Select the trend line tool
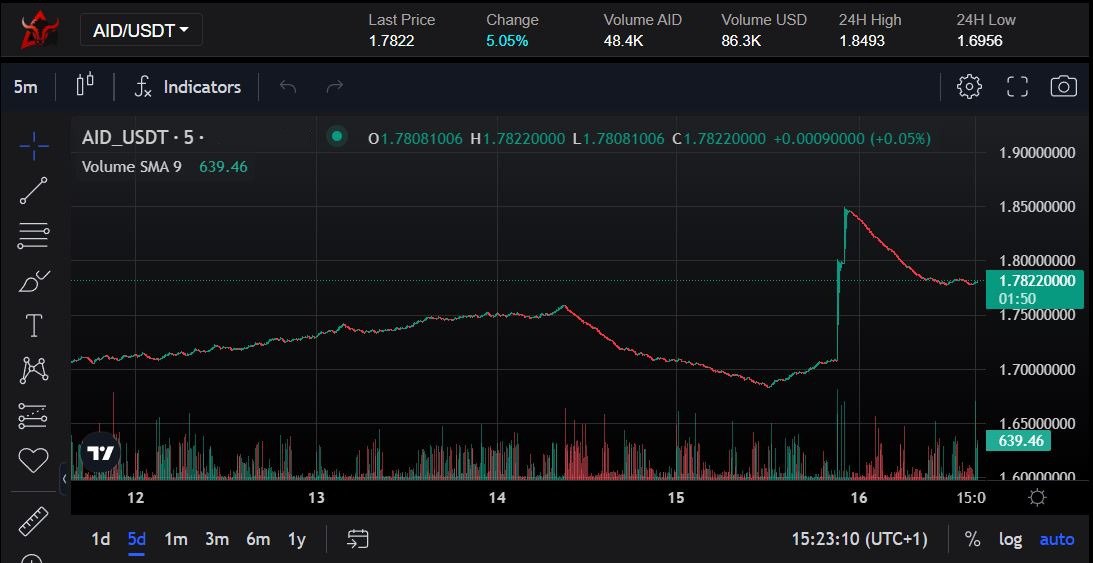 [33, 190]
